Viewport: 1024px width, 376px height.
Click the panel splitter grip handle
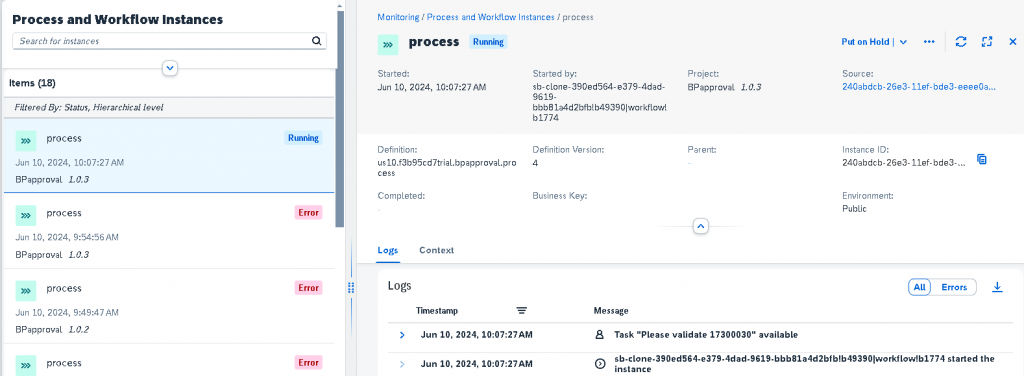pos(351,288)
